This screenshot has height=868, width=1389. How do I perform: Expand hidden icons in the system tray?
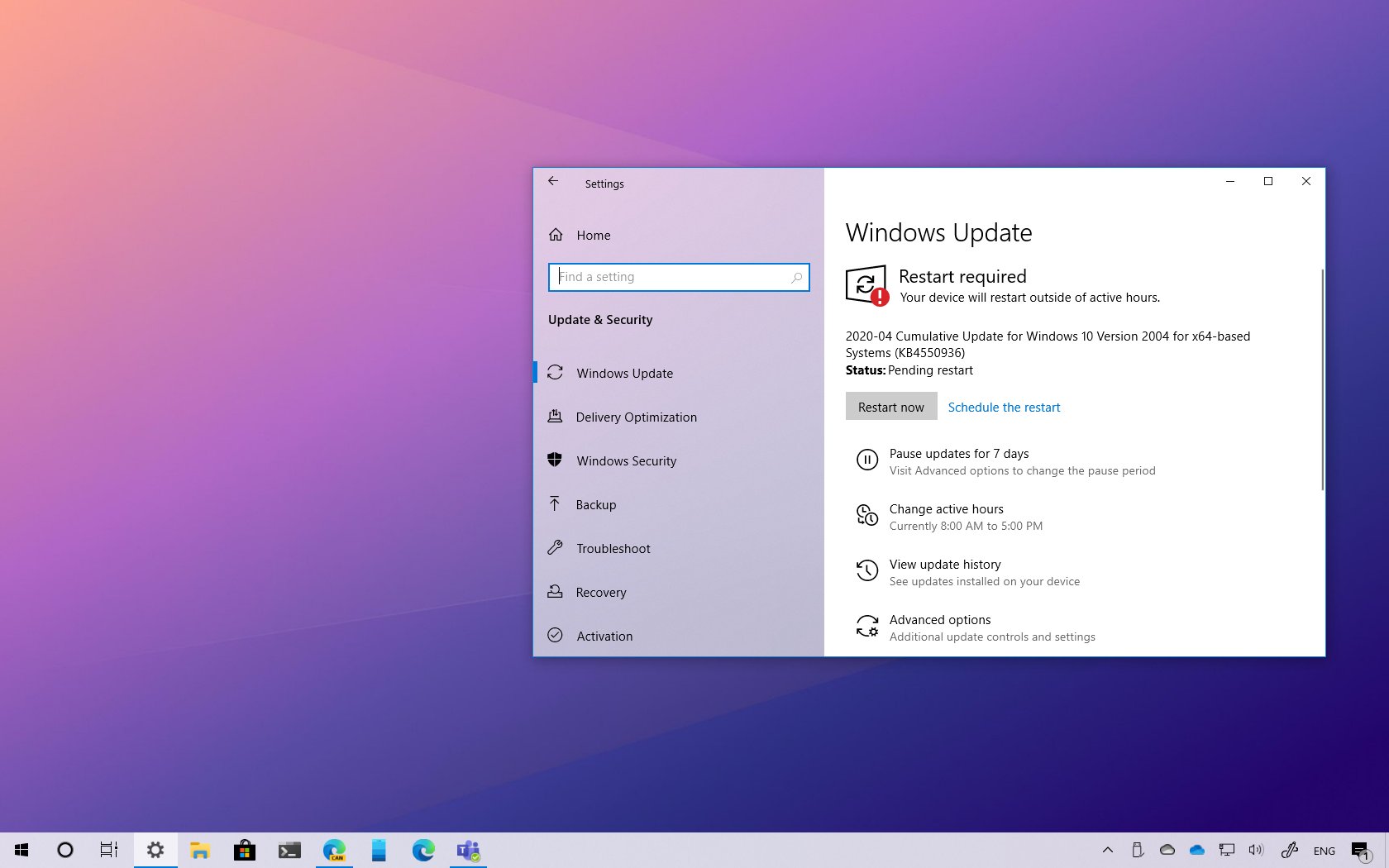(x=1107, y=850)
